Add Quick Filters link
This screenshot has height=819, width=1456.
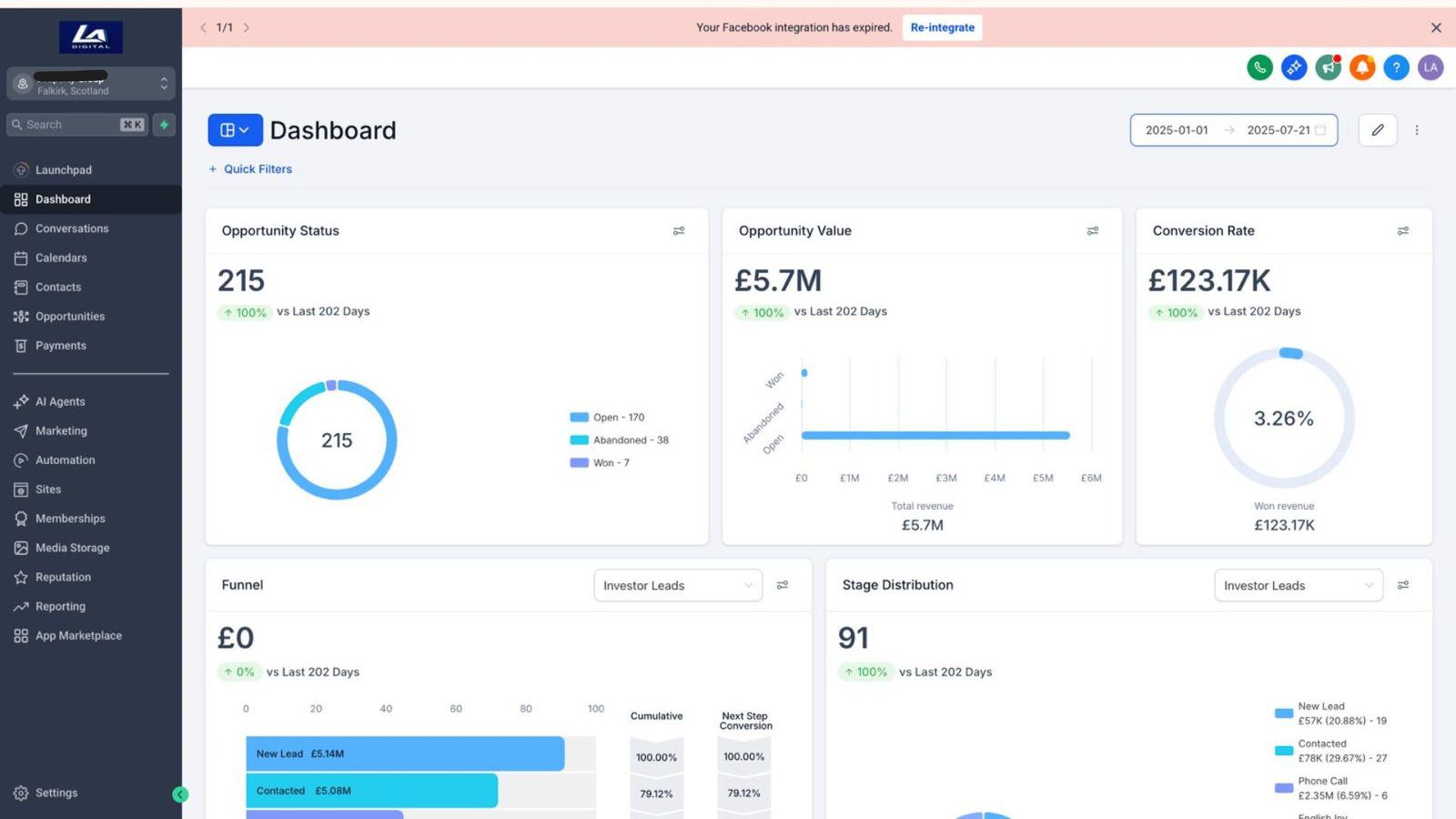[250, 169]
